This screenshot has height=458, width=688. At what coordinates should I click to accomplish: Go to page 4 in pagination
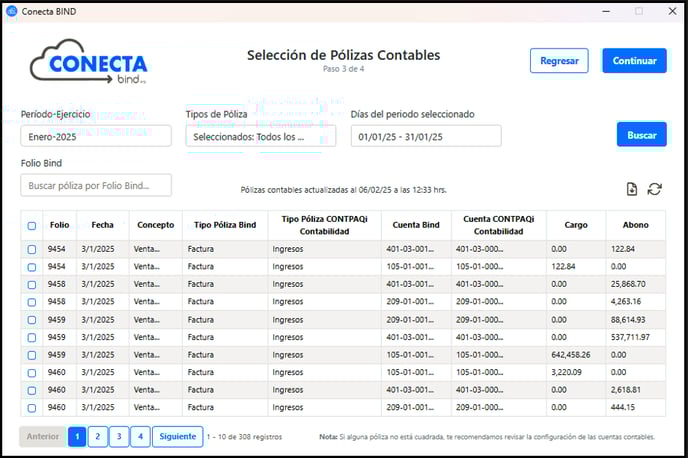tap(140, 437)
